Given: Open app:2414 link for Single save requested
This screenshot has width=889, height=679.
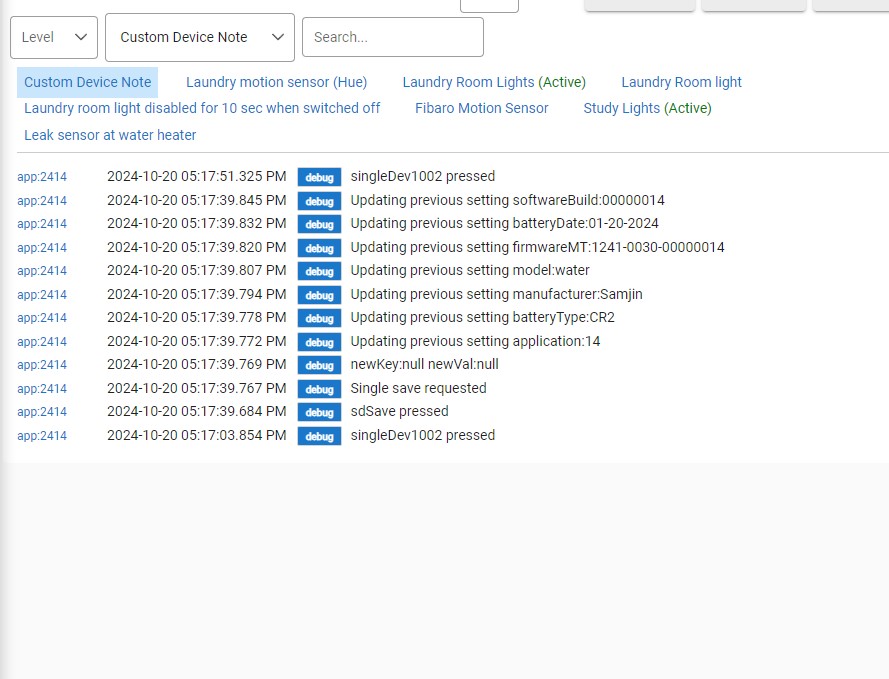Looking at the screenshot, I should pos(42,389).
